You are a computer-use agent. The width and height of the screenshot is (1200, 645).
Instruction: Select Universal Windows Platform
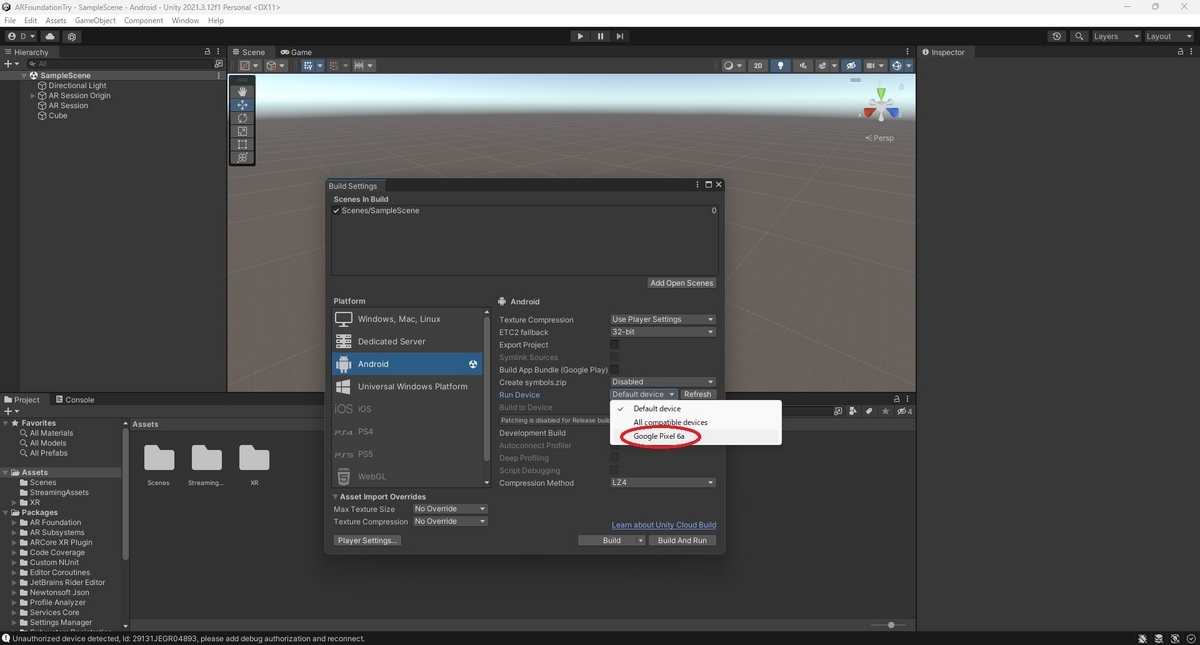coord(408,386)
